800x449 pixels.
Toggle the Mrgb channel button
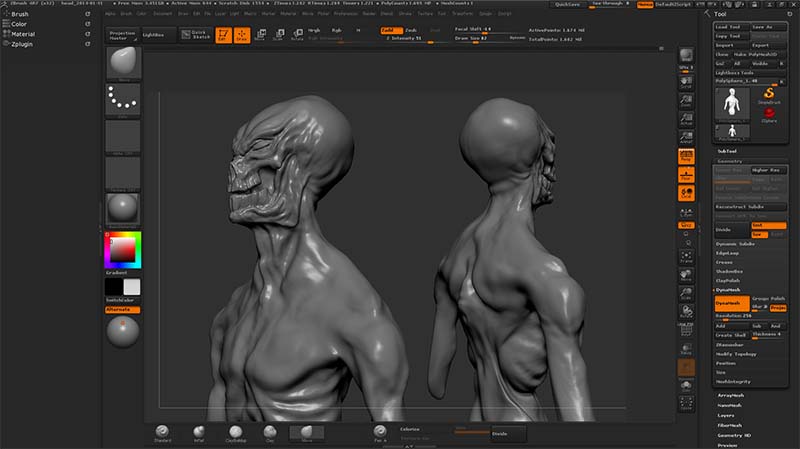[x=314, y=31]
